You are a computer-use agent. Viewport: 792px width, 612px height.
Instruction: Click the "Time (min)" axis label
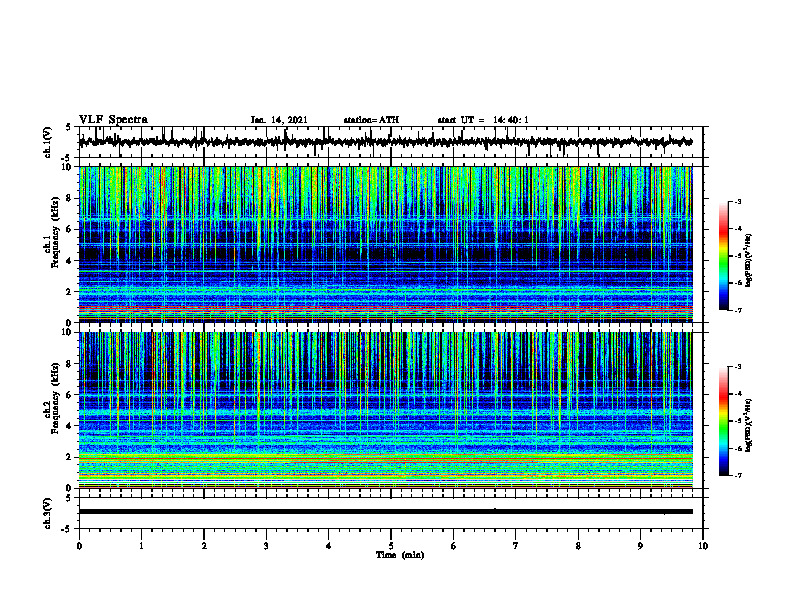(400, 555)
